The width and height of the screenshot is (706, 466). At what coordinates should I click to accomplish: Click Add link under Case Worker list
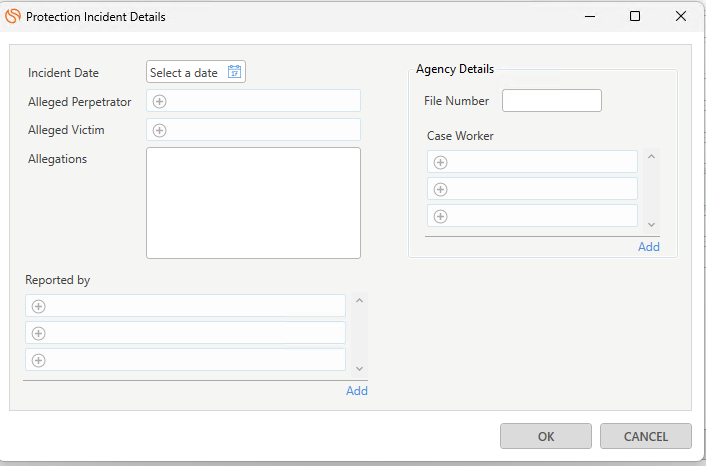click(649, 247)
